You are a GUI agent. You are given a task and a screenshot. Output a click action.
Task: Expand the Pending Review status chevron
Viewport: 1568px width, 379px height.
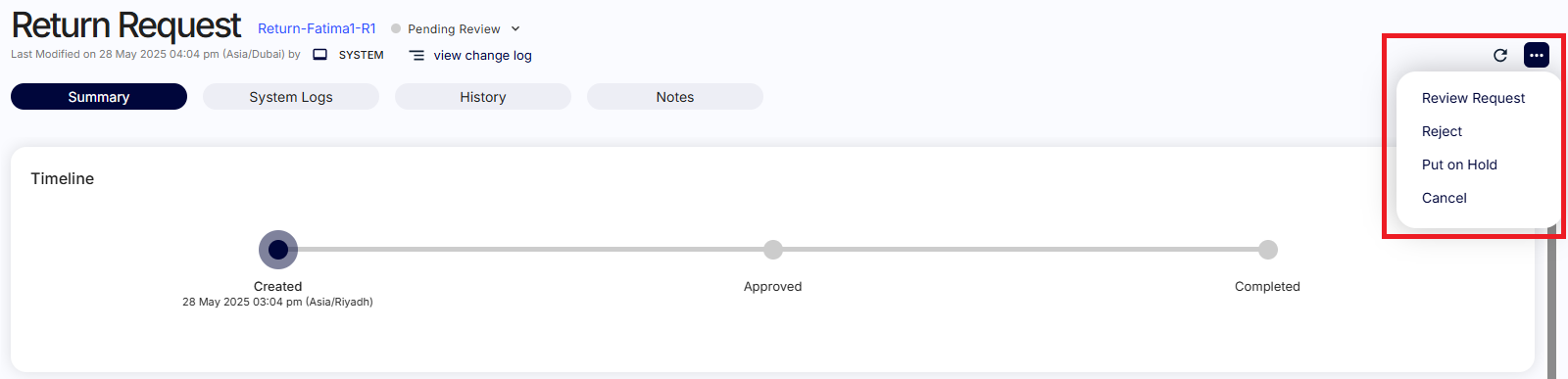[515, 29]
